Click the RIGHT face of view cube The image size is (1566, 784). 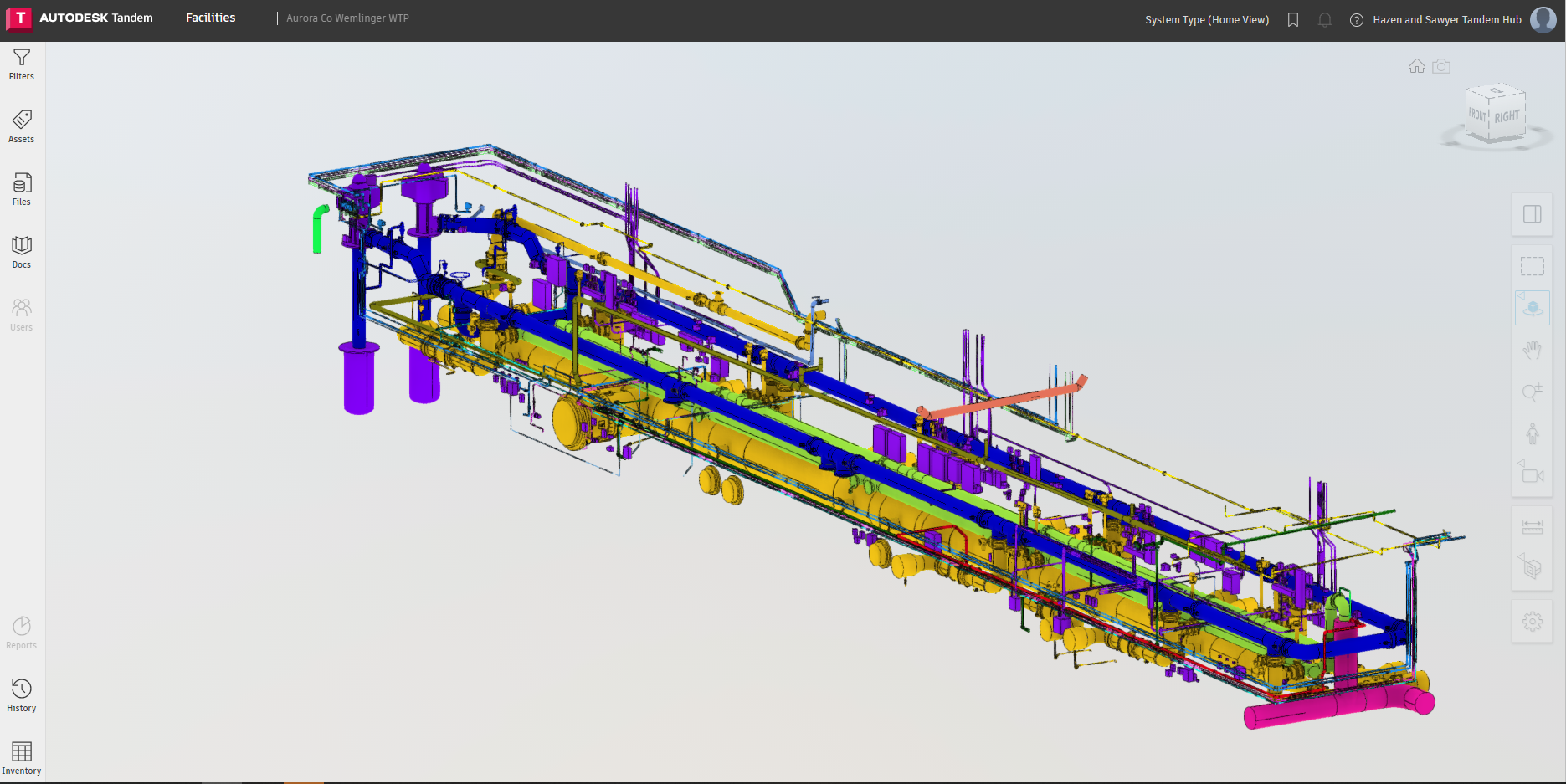1507,117
